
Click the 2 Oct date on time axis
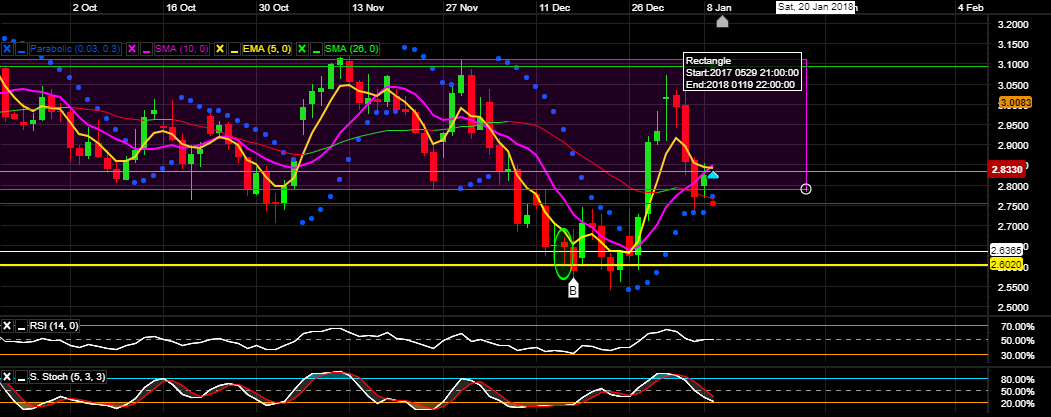pos(84,7)
